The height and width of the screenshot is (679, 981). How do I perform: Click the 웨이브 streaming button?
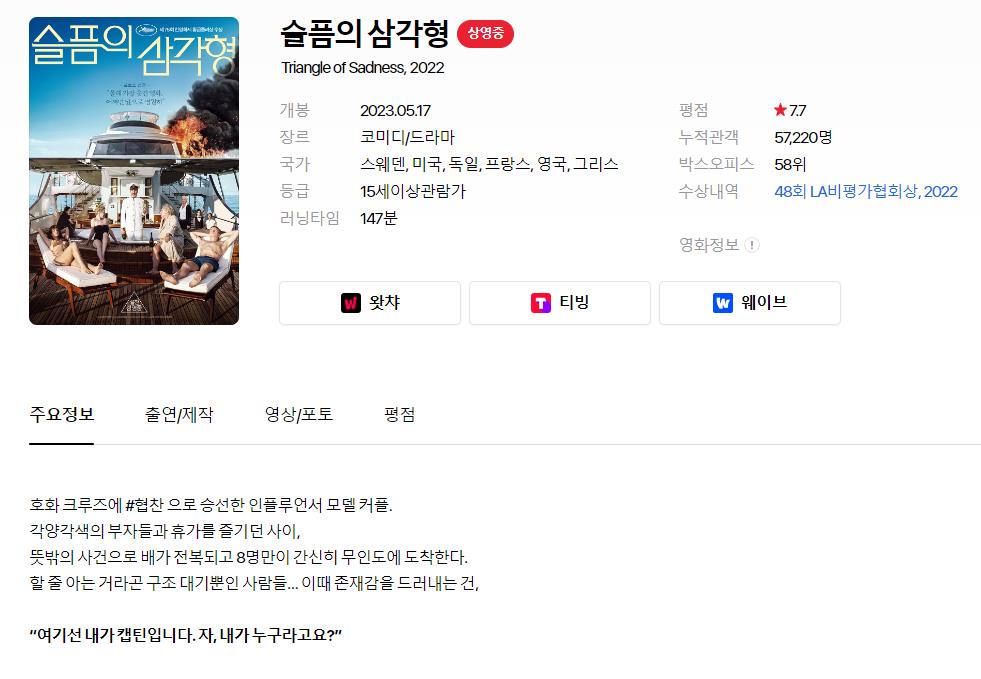click(750, 303)
